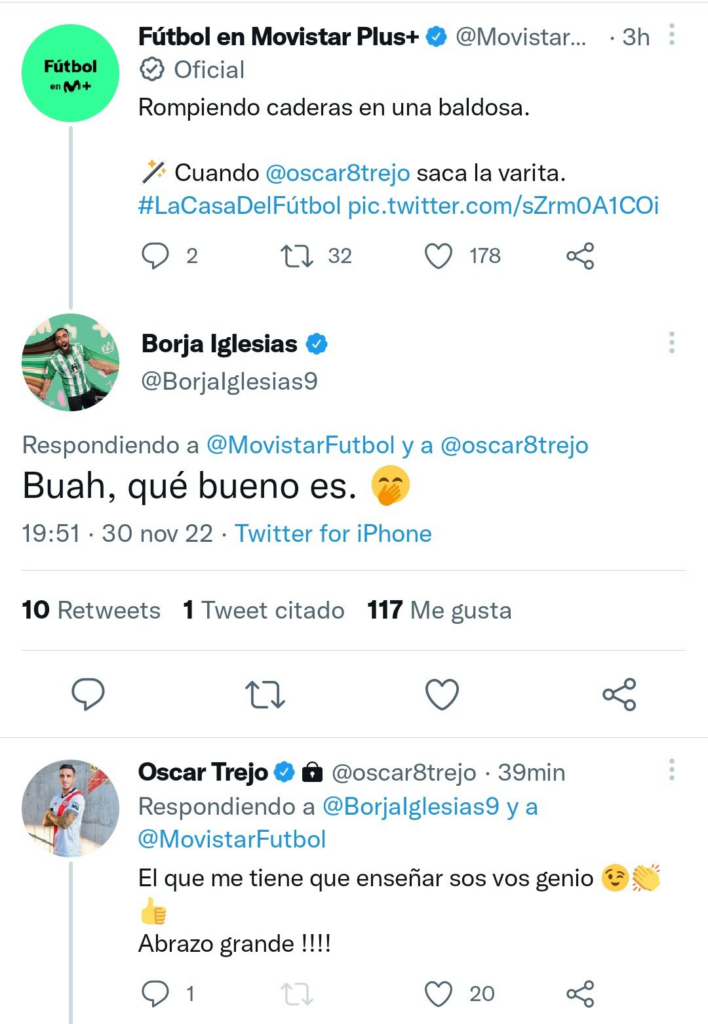Viewport: 708px width, 1024px height.
Task: View the 117 Me gusta list
Action: [x=439, y=610]
